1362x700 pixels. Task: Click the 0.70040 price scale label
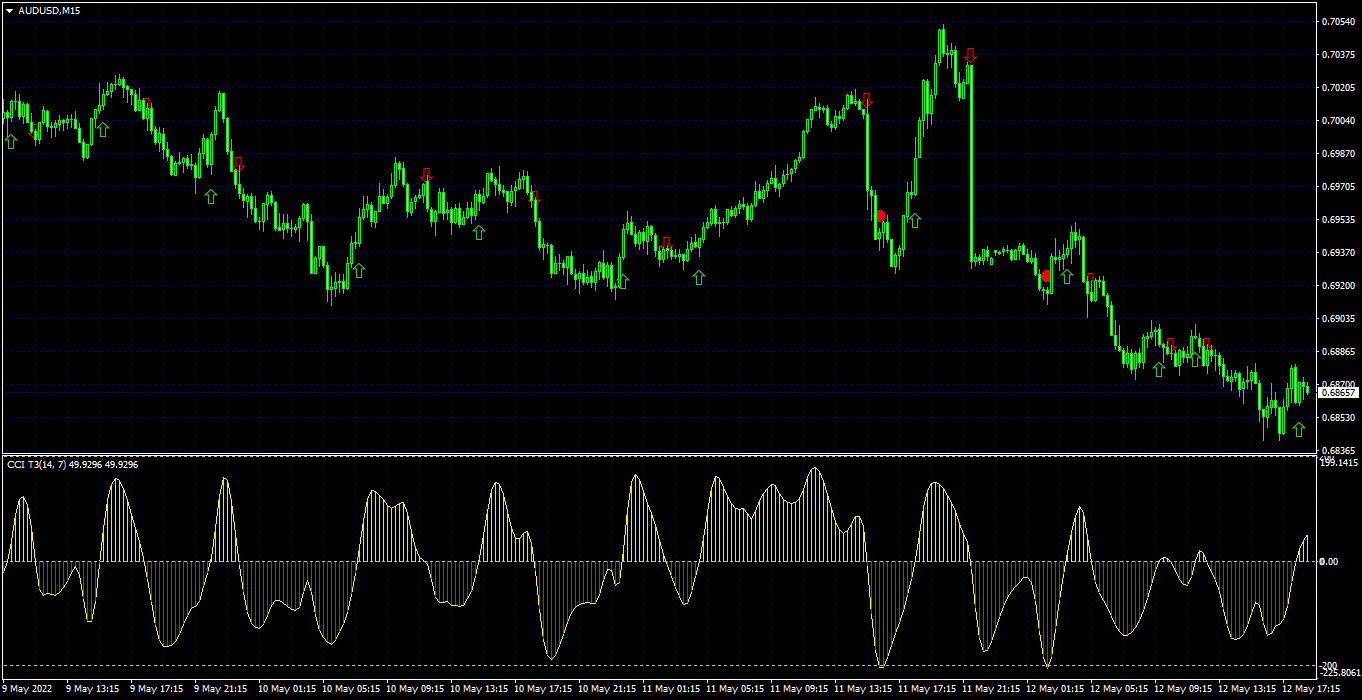[1337, 120]
